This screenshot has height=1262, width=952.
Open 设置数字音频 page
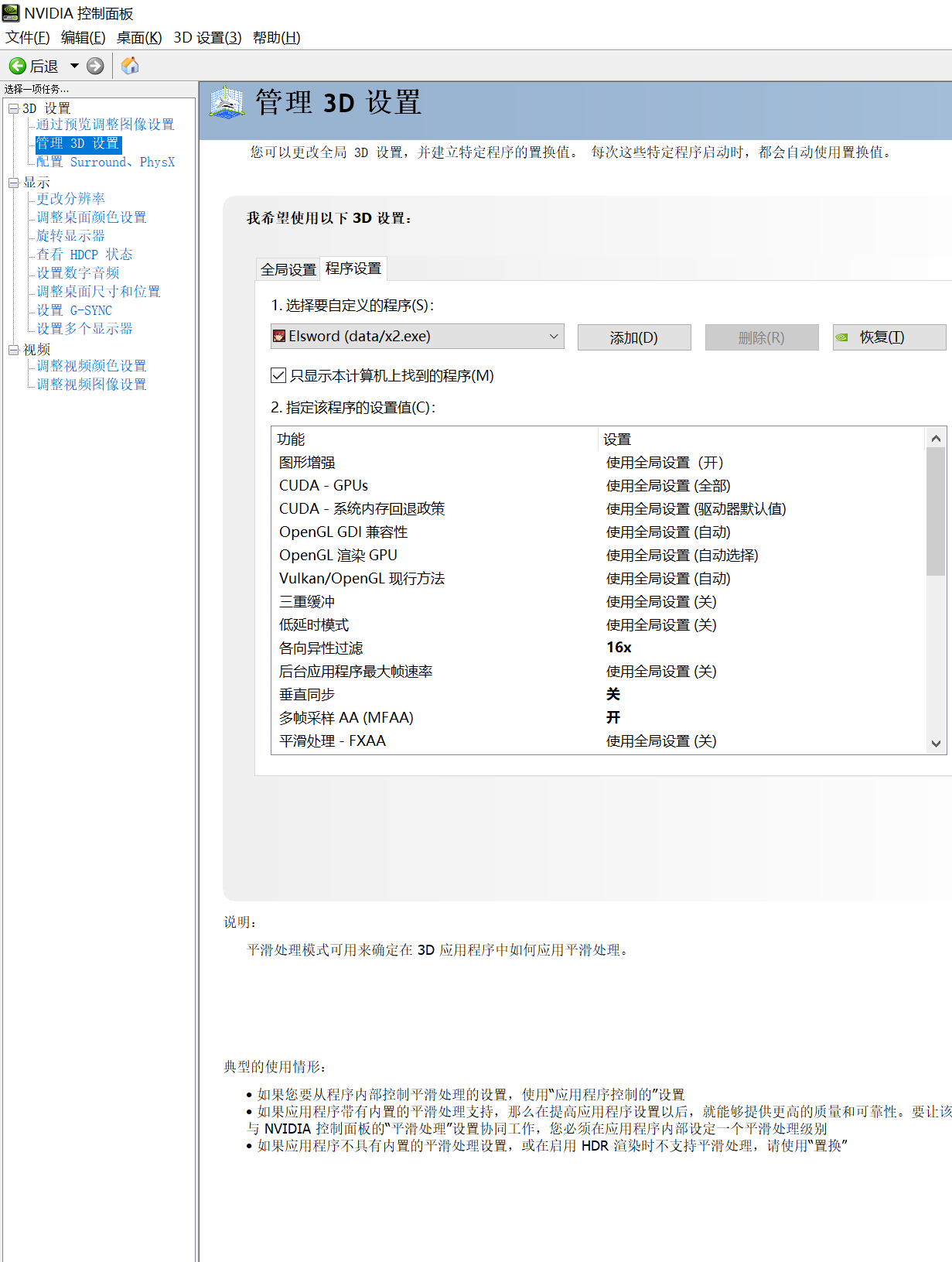77,273
